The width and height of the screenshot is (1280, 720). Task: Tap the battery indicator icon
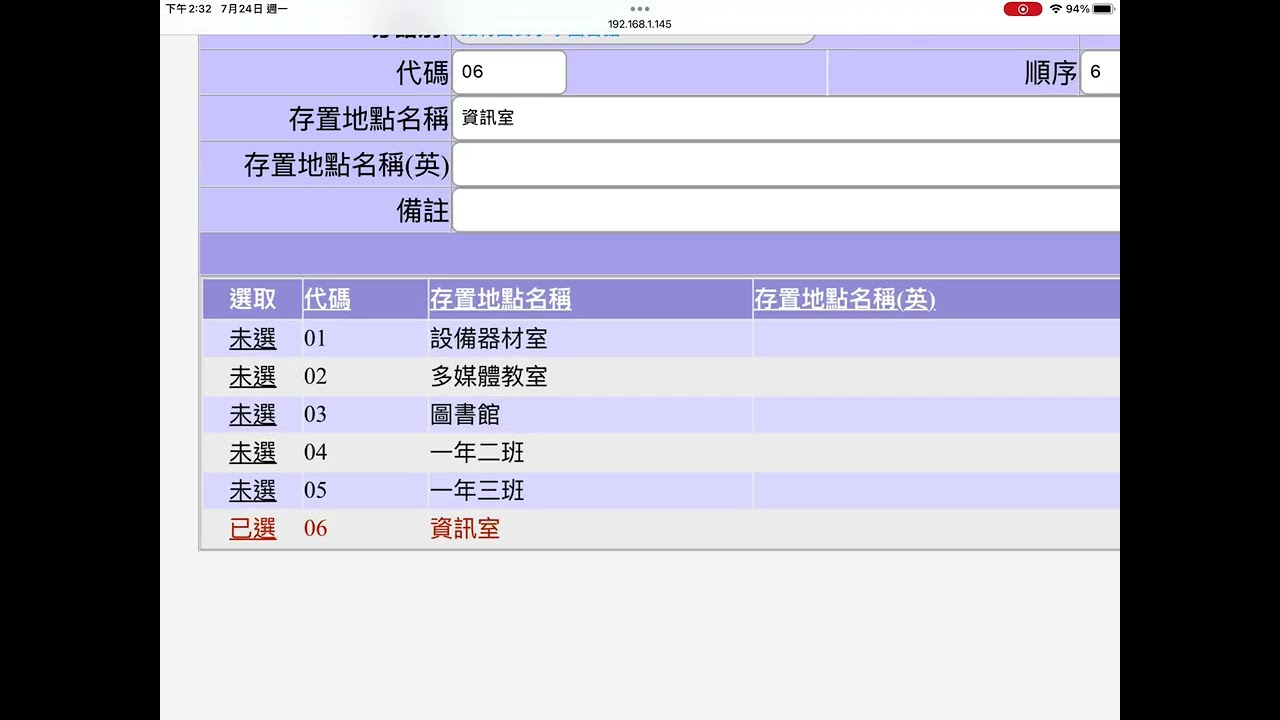(x=1103, y=9)
